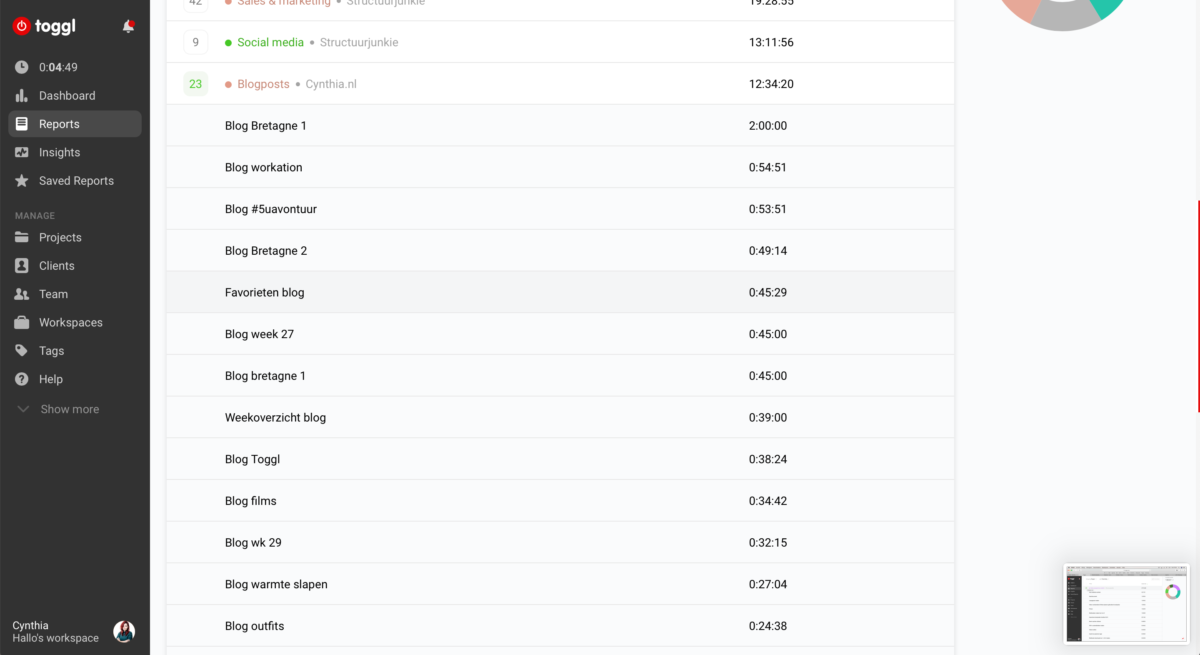This screenshot has height=655, width=1200.
Task: Open Projects folder icon
Action: click(22, 238)
